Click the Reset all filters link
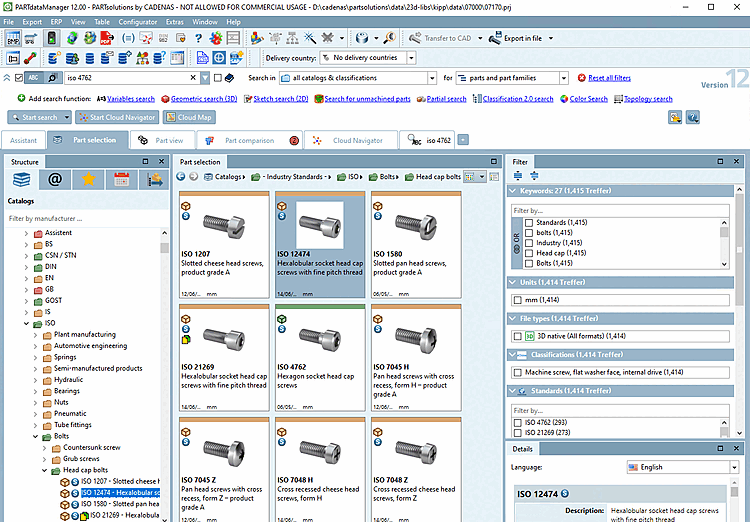 (x=609, y=77)
